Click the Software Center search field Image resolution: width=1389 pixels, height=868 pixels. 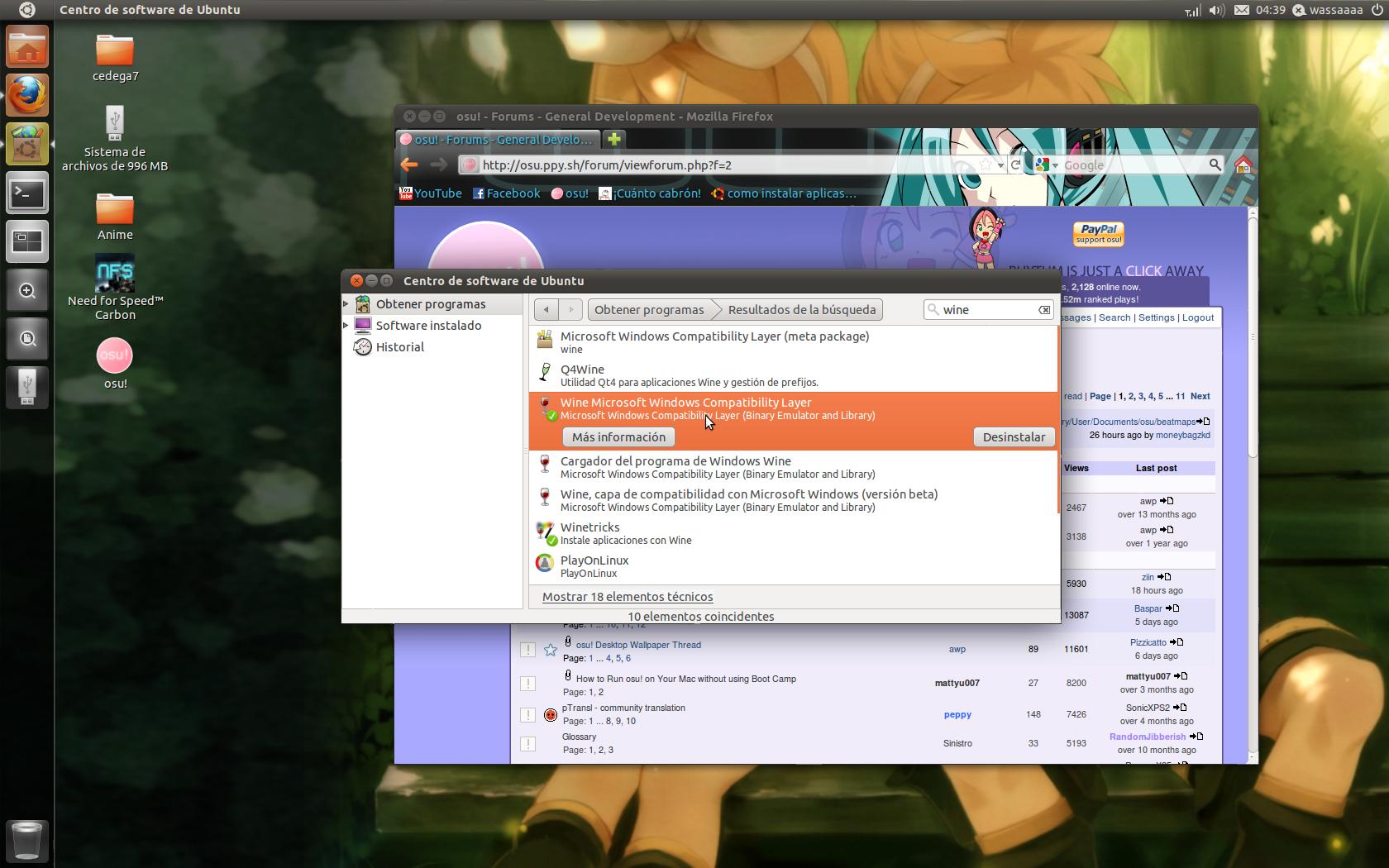tap(989, 309)
